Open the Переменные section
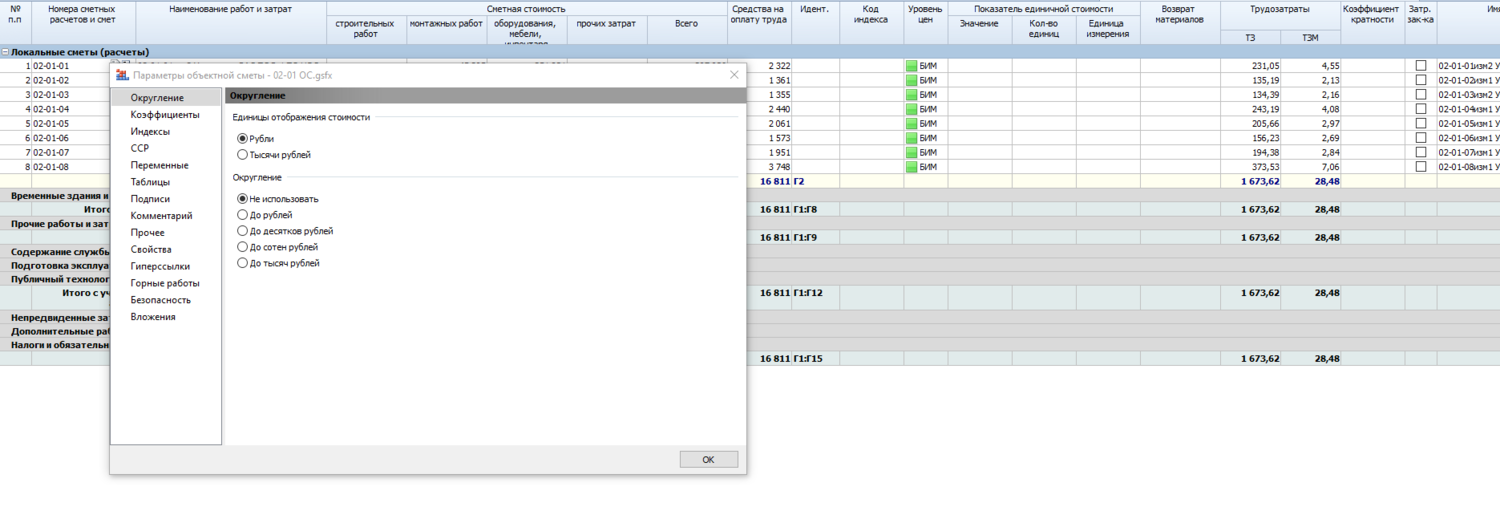 (166, 165)
